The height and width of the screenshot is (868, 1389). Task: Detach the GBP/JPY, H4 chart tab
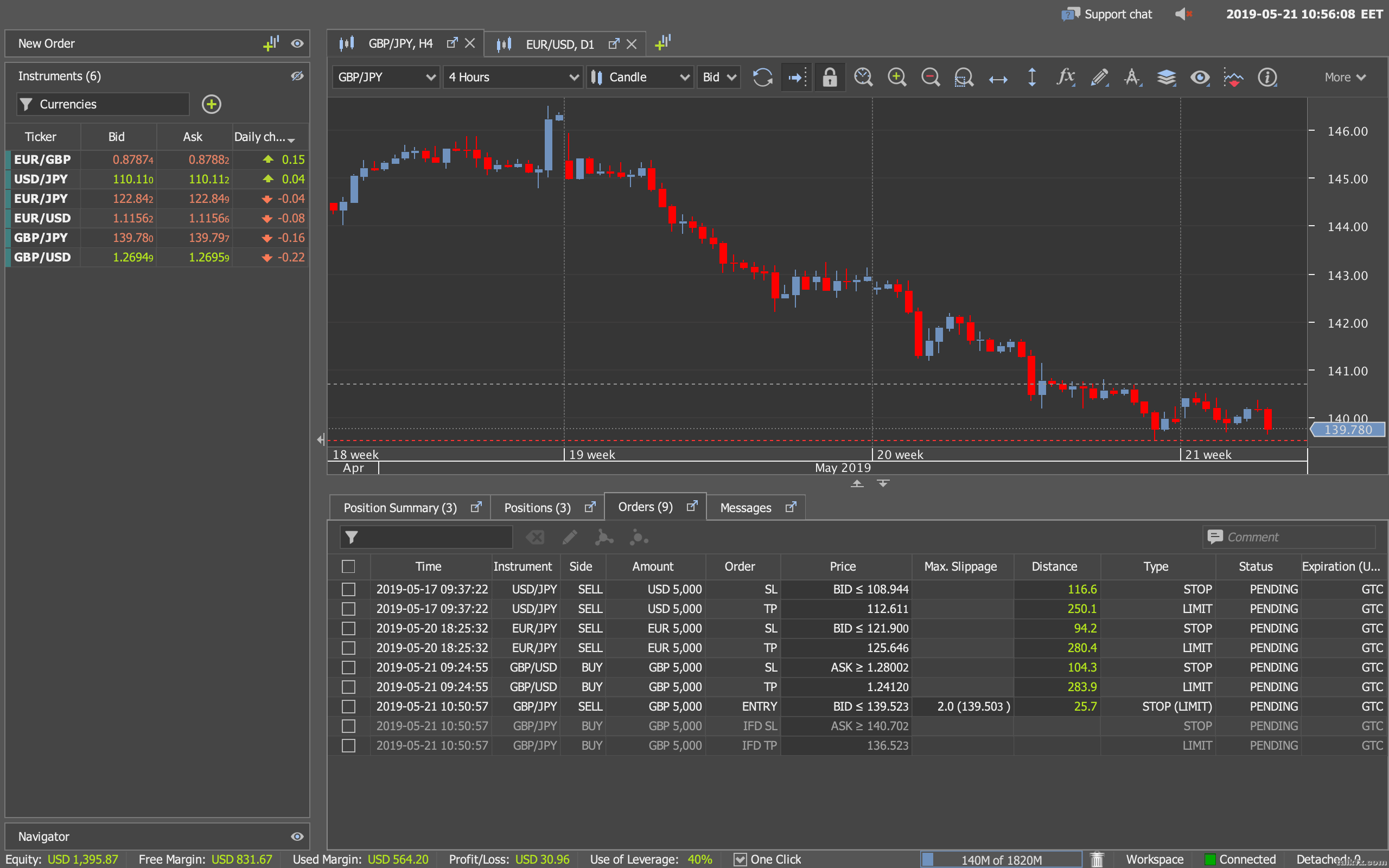(453, 43)
